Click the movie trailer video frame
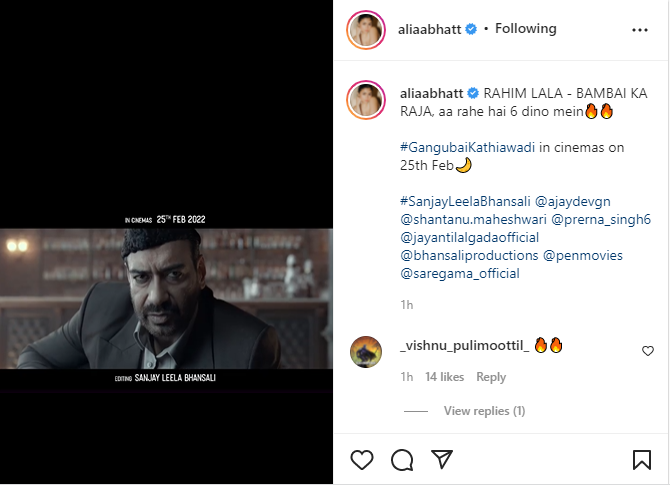The width and height of the screenshot is (670, 488). pos(166,298)
